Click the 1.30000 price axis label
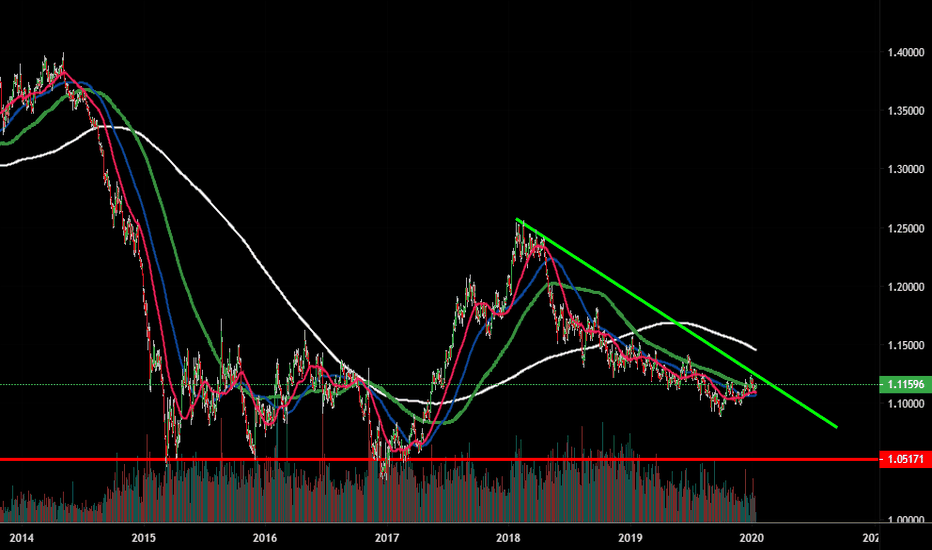 click(903, 170)
